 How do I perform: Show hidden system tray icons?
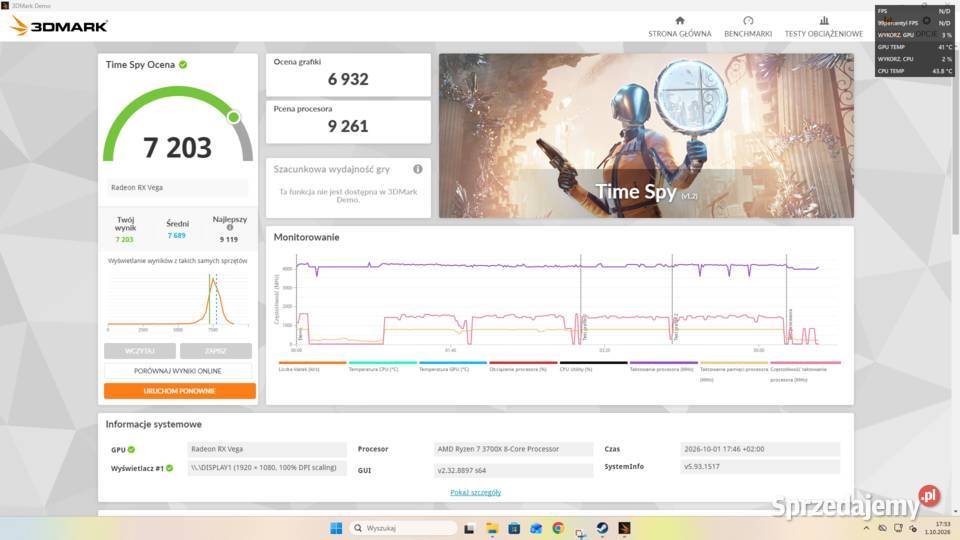[866, 528]
